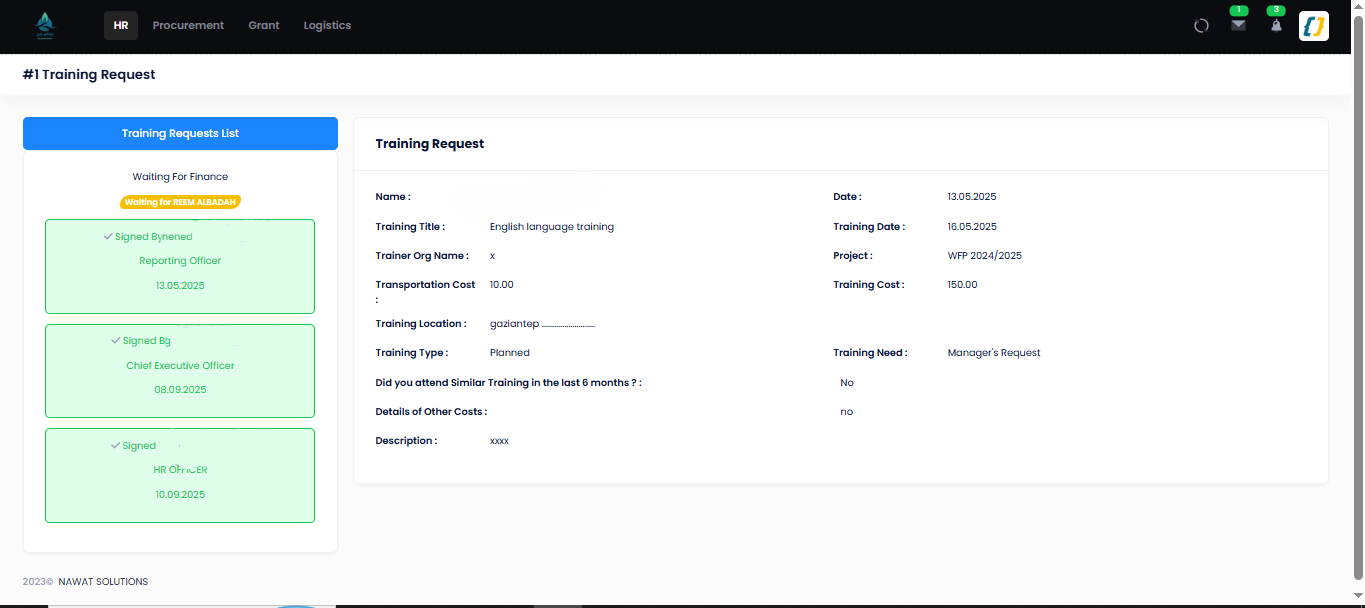Open the Grant menu

click(x=264, y=25)
